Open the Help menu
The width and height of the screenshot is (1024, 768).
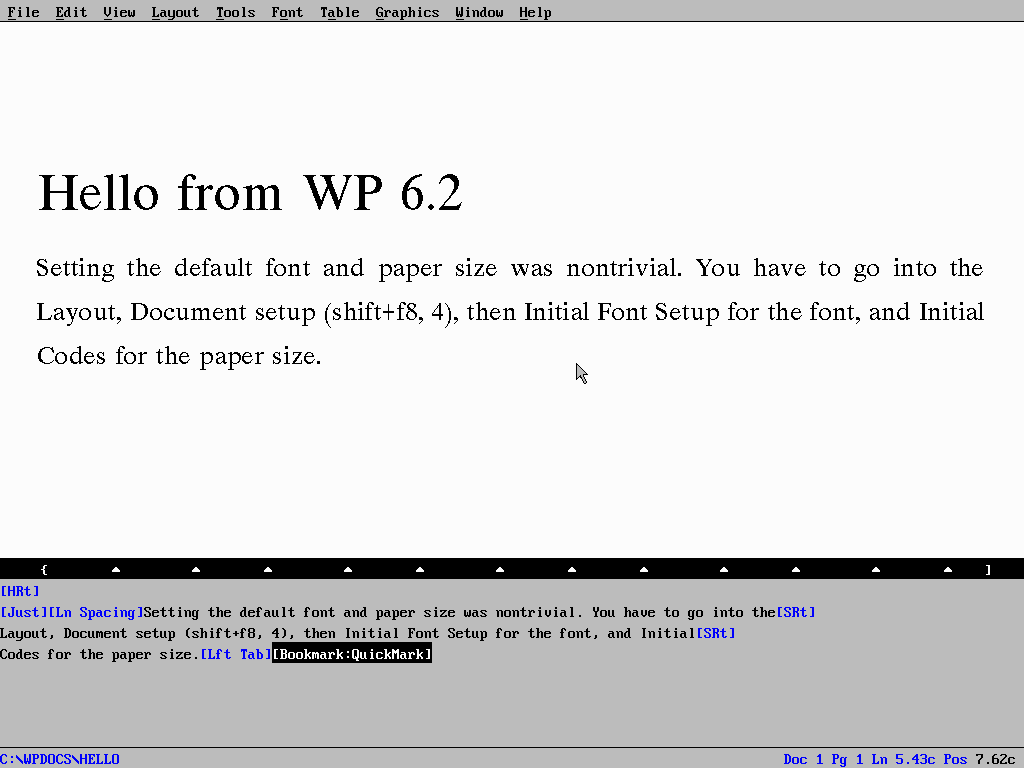[535, 12]
